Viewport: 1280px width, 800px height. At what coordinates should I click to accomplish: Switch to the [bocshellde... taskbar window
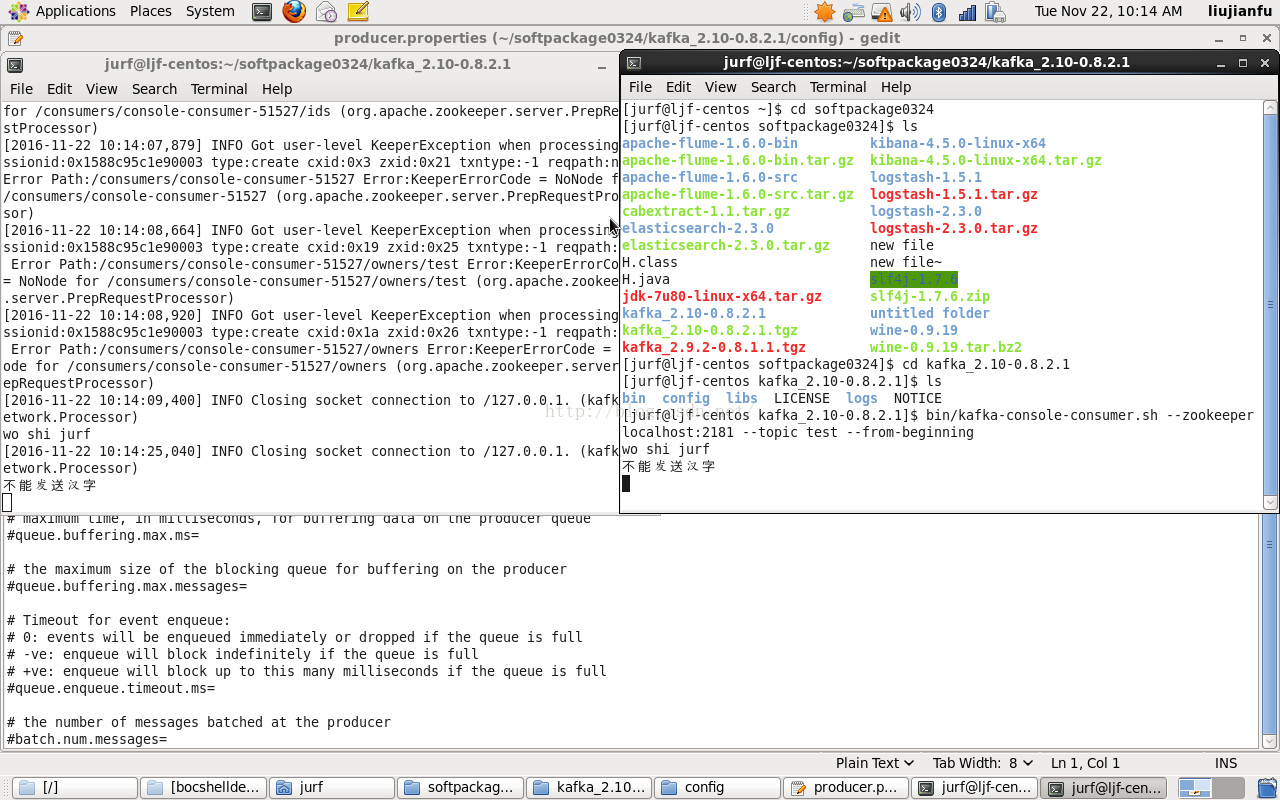pos(204,788)
